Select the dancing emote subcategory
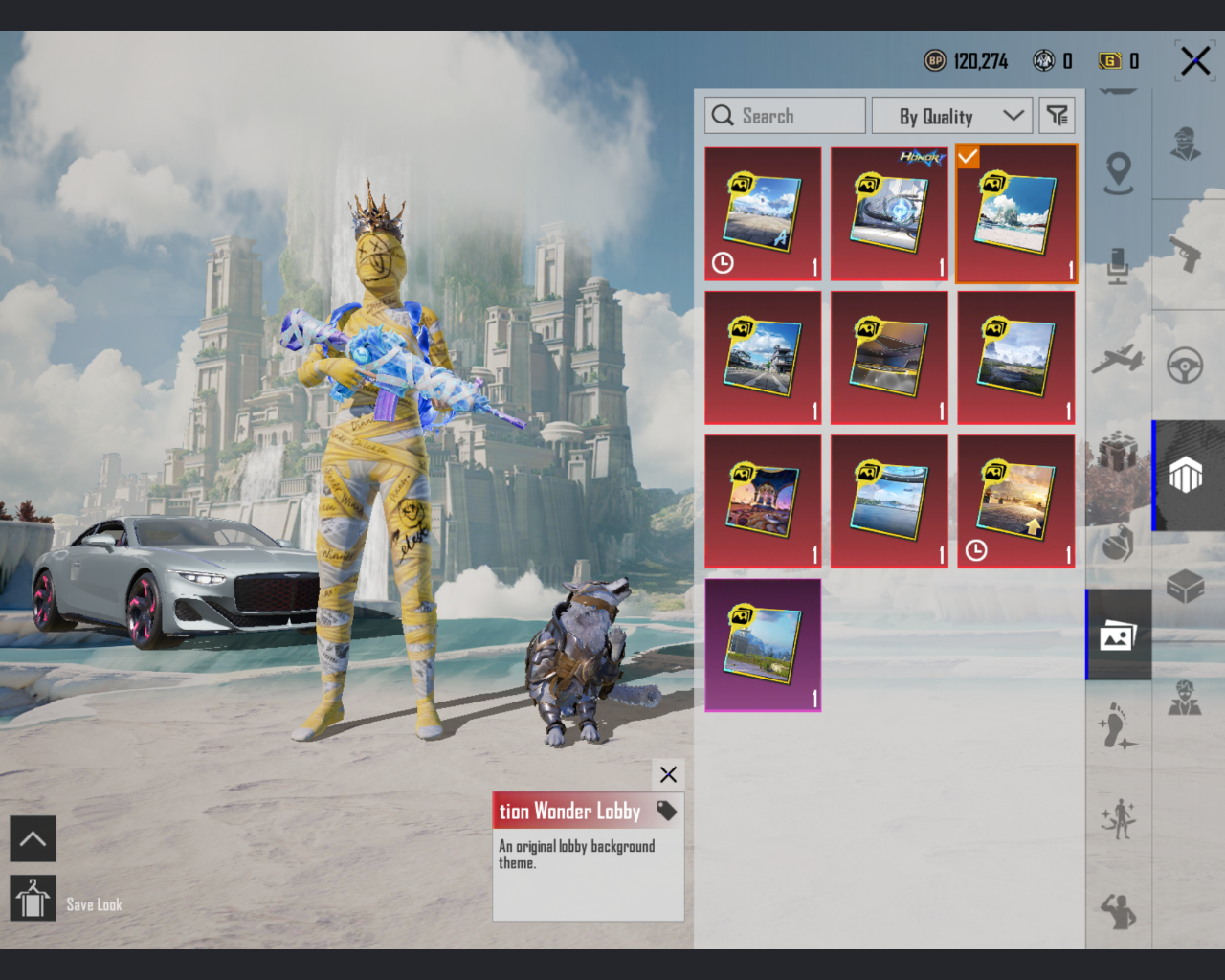1225x980 pixels. (1118, 819)
